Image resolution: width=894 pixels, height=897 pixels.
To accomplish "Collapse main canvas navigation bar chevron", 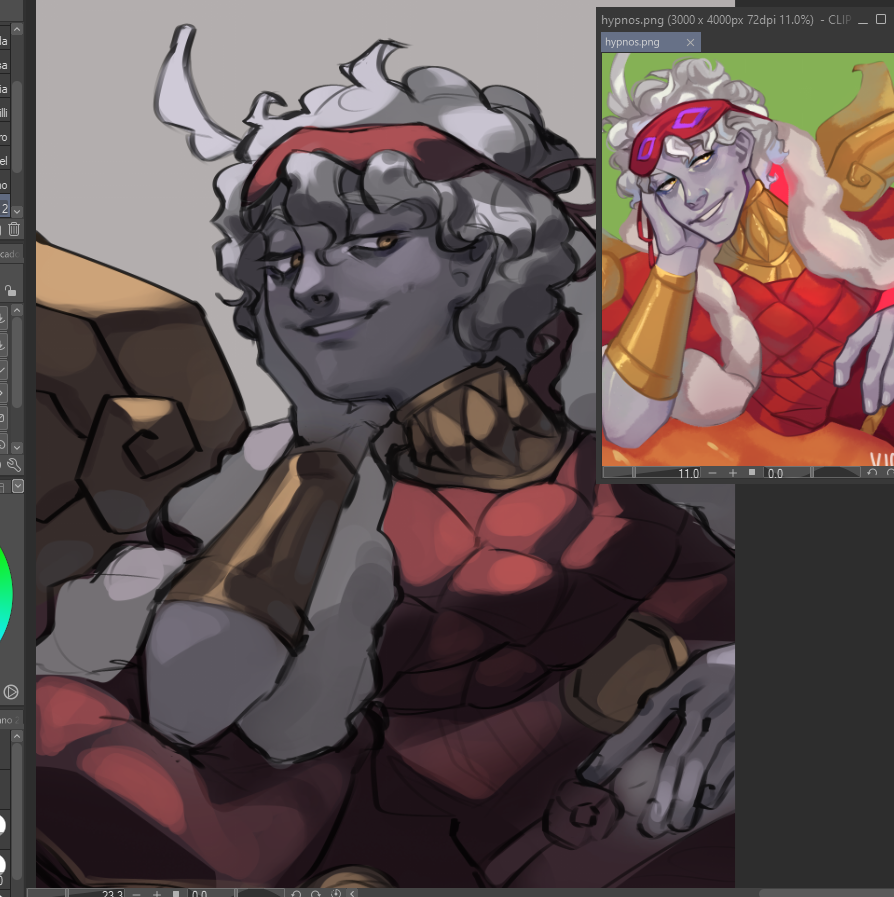I will coord(353,893).
